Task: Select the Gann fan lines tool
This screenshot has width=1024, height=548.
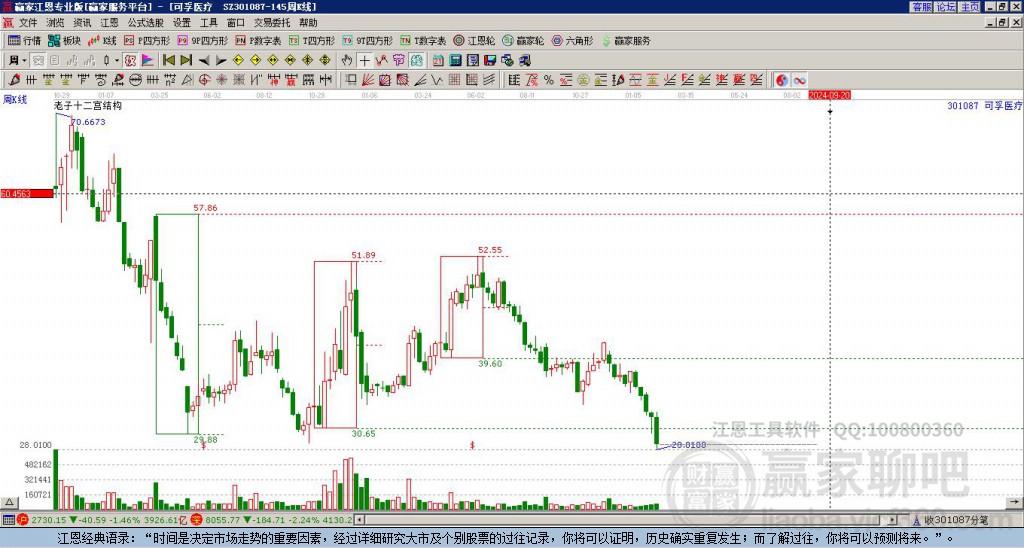Action: 368,80
